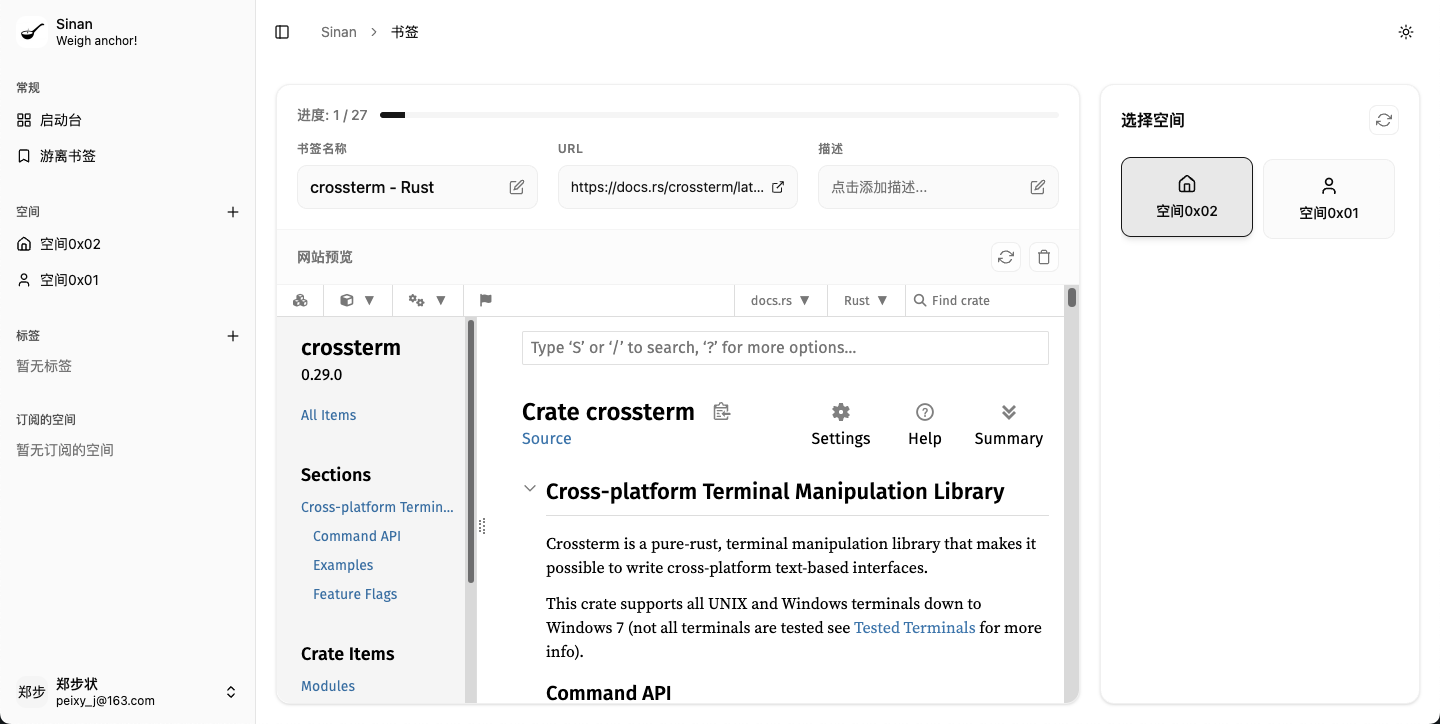Click the 点击添加描述 description field
Image resolution: width=1440 pixels, height=724 pixels.
(938, 187)
